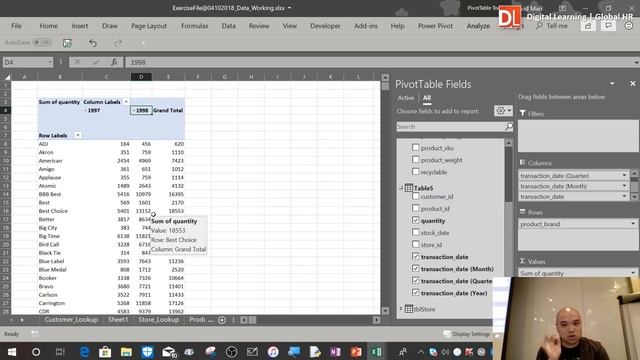Open OneNote from taskbar

tap(335, 351)
